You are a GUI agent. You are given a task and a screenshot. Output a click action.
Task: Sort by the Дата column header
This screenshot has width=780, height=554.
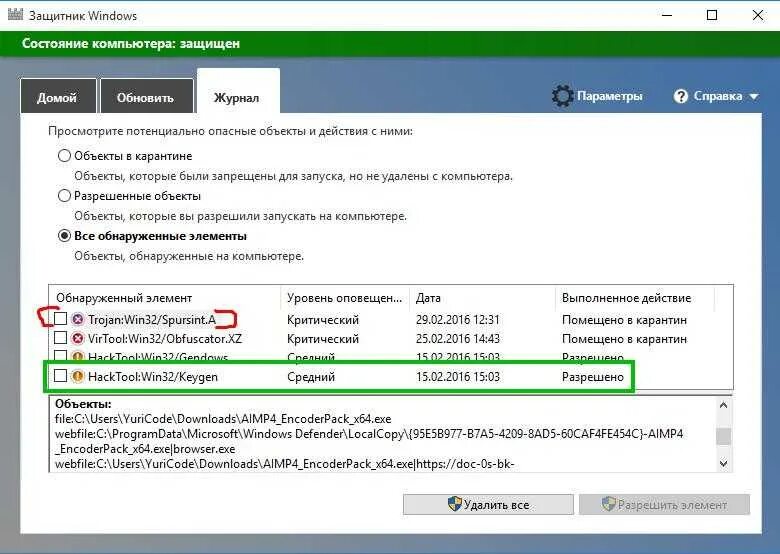tap(483, 298)
